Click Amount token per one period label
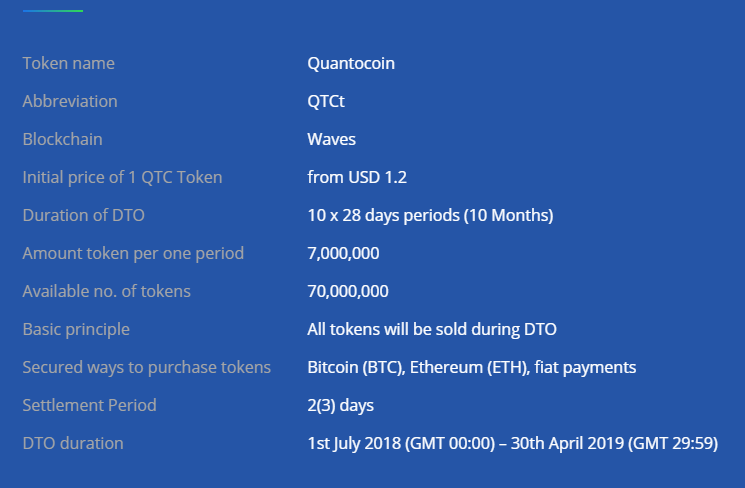This screenshot has width=745, height=488. pyautogui.click(x=133, y=253)
